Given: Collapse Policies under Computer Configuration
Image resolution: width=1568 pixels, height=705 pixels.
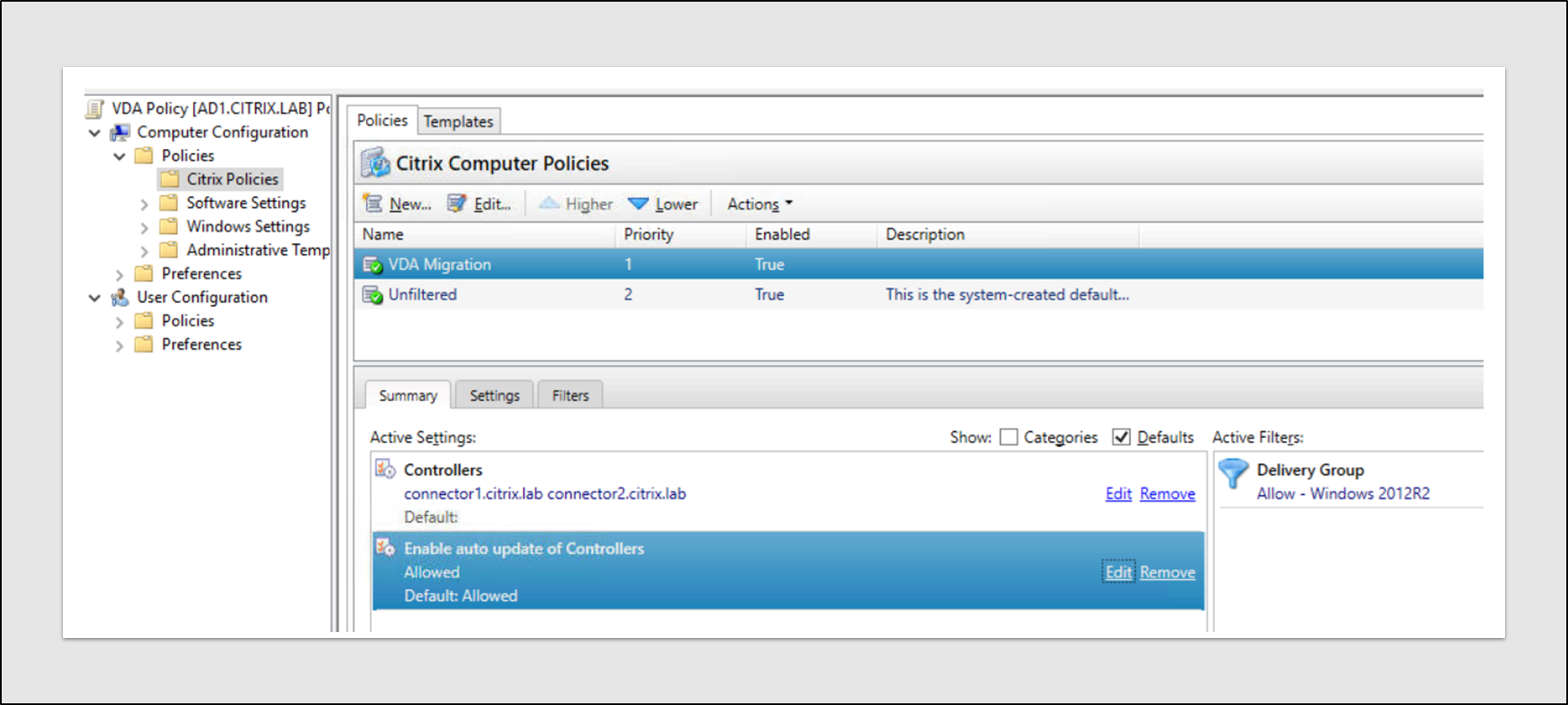Looking at the screenshot, I should pyautogui.click(x=120, y=156).
